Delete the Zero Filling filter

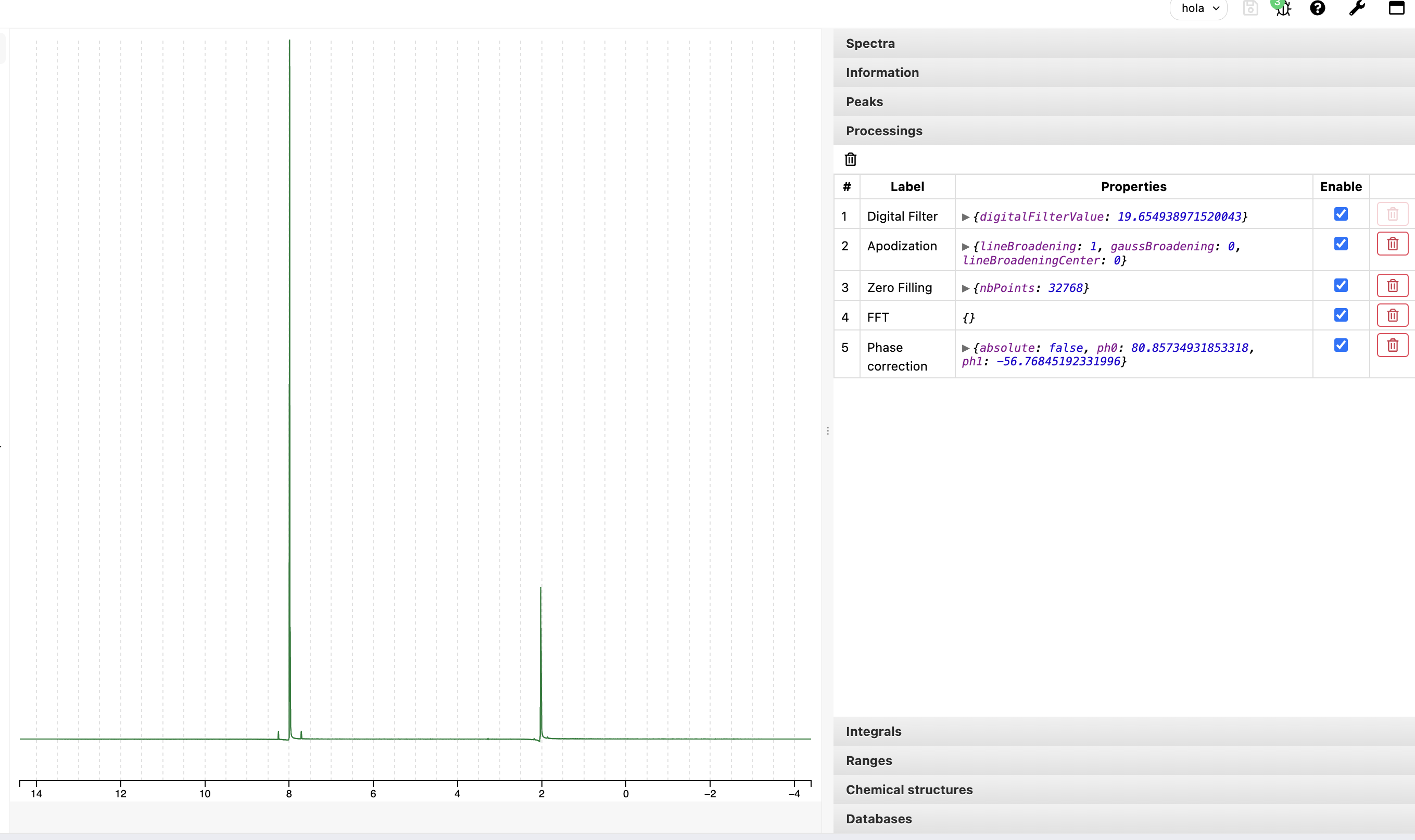click(x=1392, y=286)
